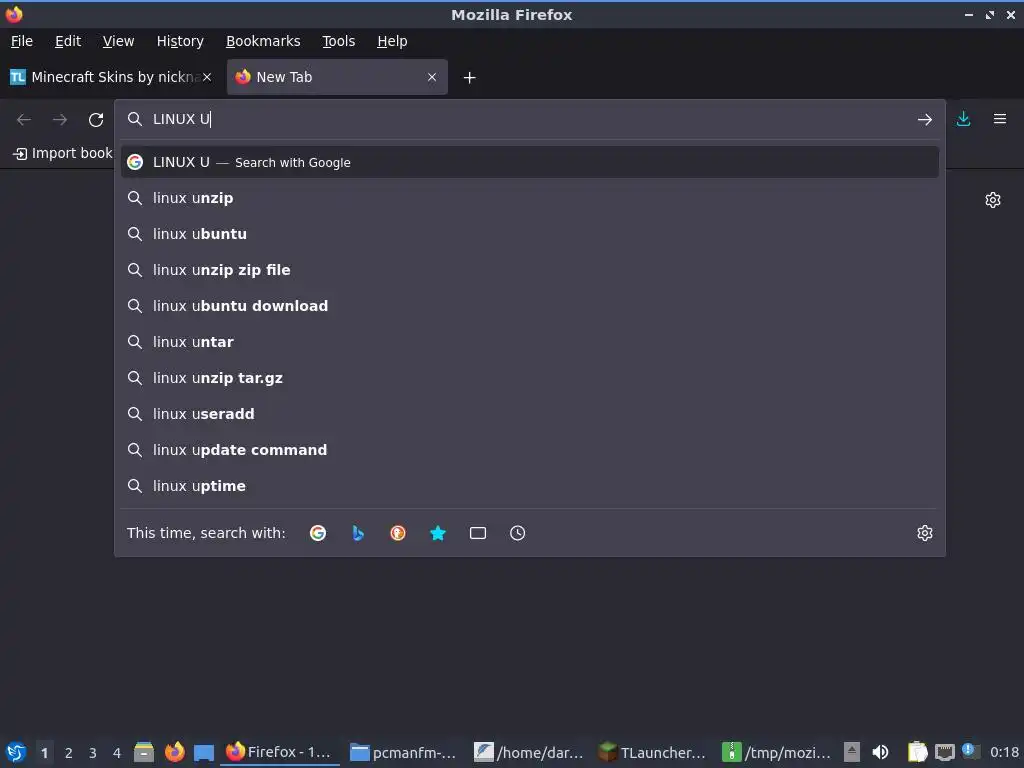The image size is (1024, 768).
Task: Activate the TLauncher taskbar entry
Action: (653, 752)
